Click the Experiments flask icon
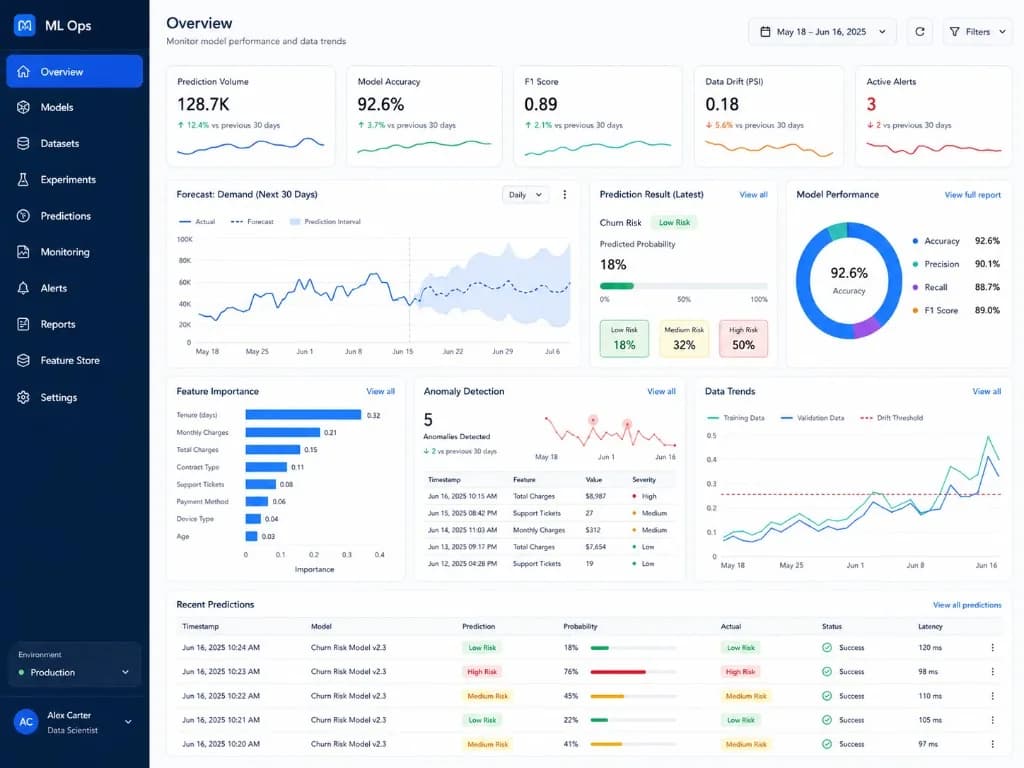Image resolution: width=1024 pixels, height=768 pixels. [24, 180]
